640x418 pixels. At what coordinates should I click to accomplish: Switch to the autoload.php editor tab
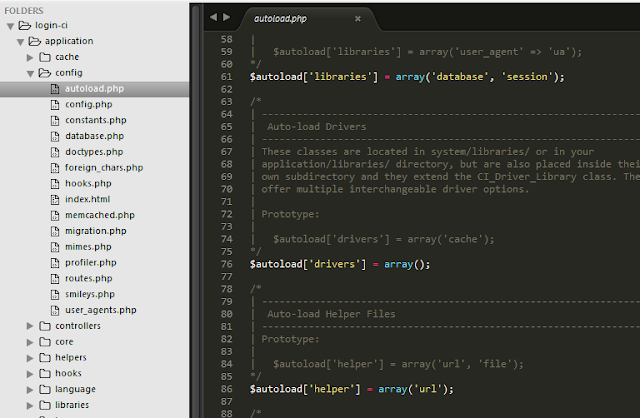(x=308, y=19)
